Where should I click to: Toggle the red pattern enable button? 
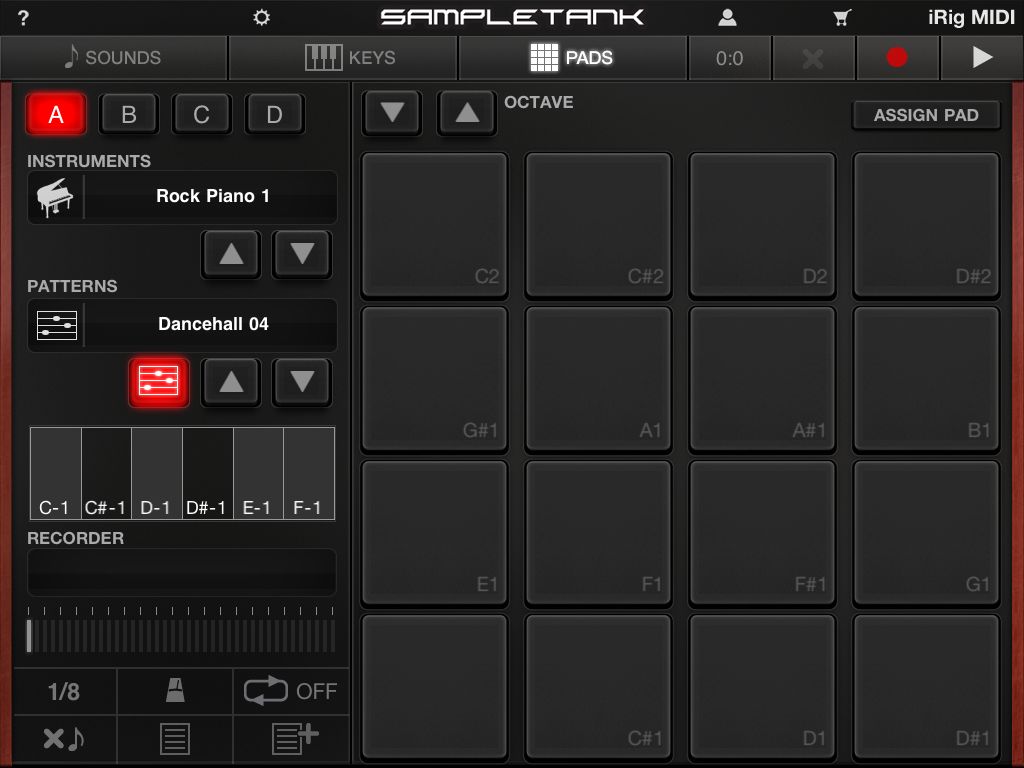tap(159, 382)
